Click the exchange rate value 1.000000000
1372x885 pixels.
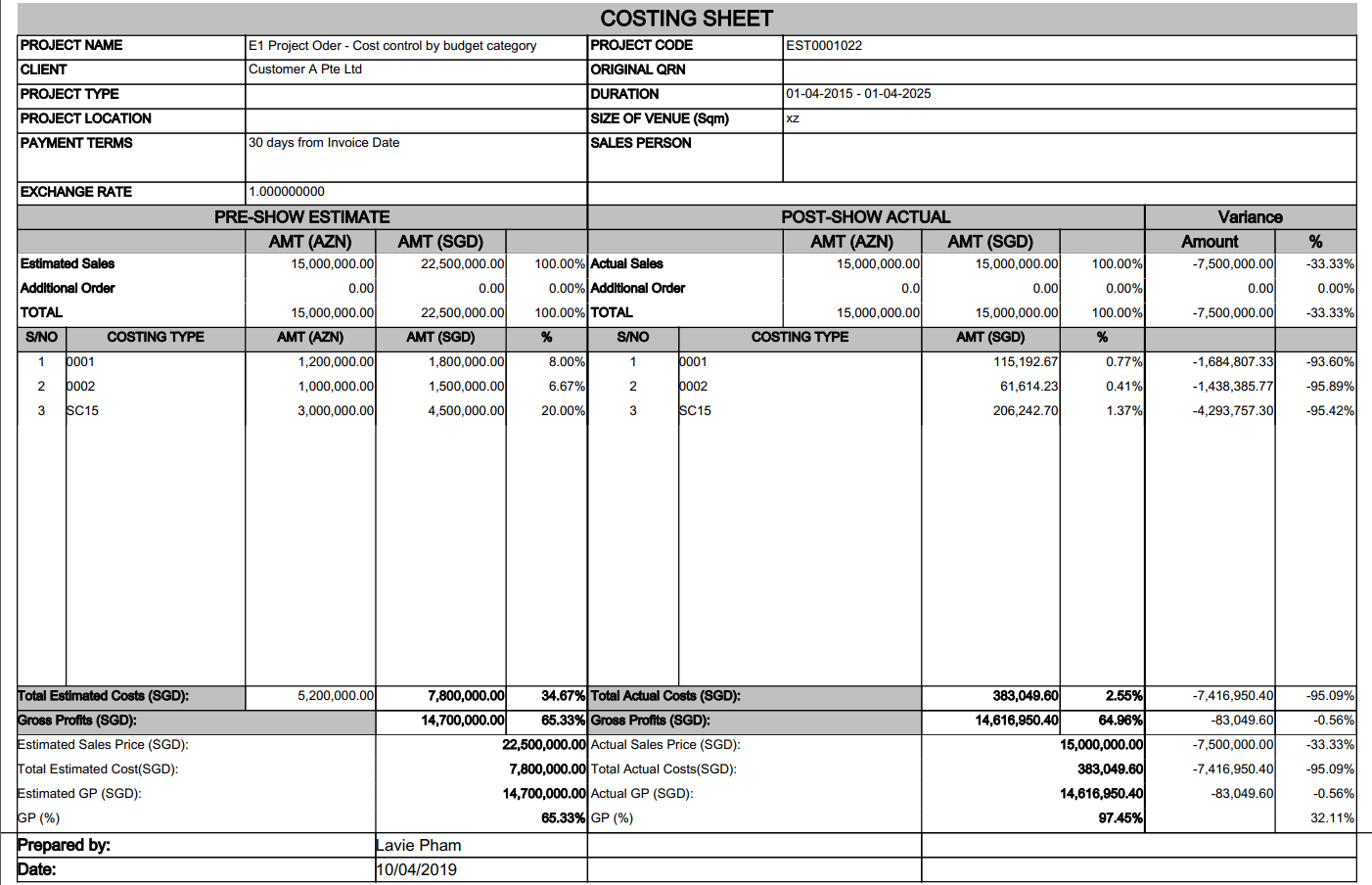[x=287, y=192]
